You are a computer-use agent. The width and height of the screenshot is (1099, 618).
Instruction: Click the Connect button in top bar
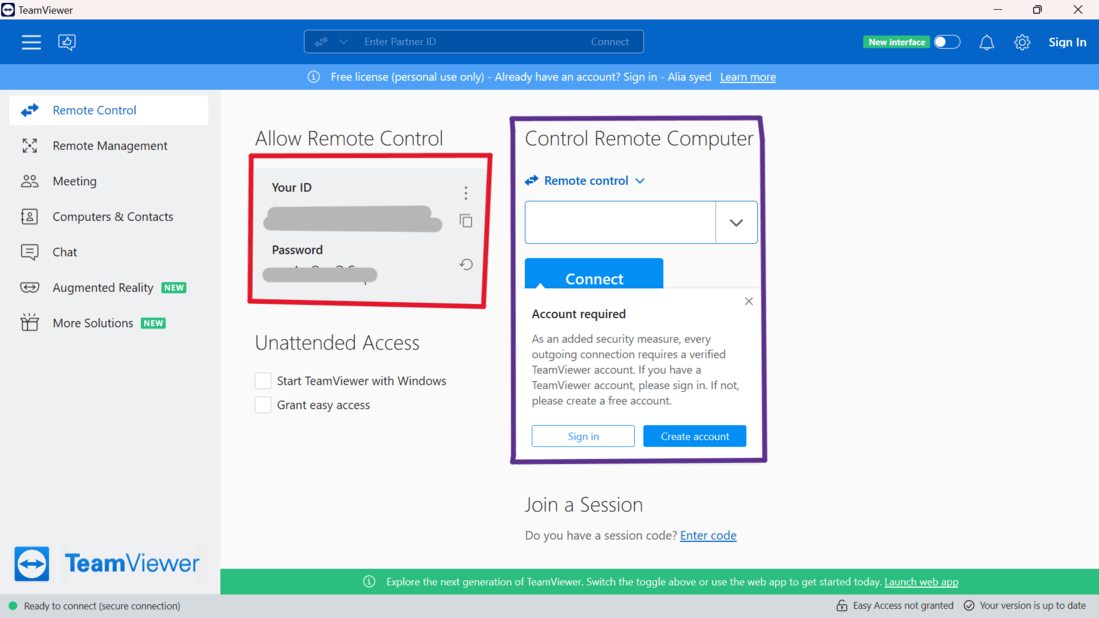(610, 42)
